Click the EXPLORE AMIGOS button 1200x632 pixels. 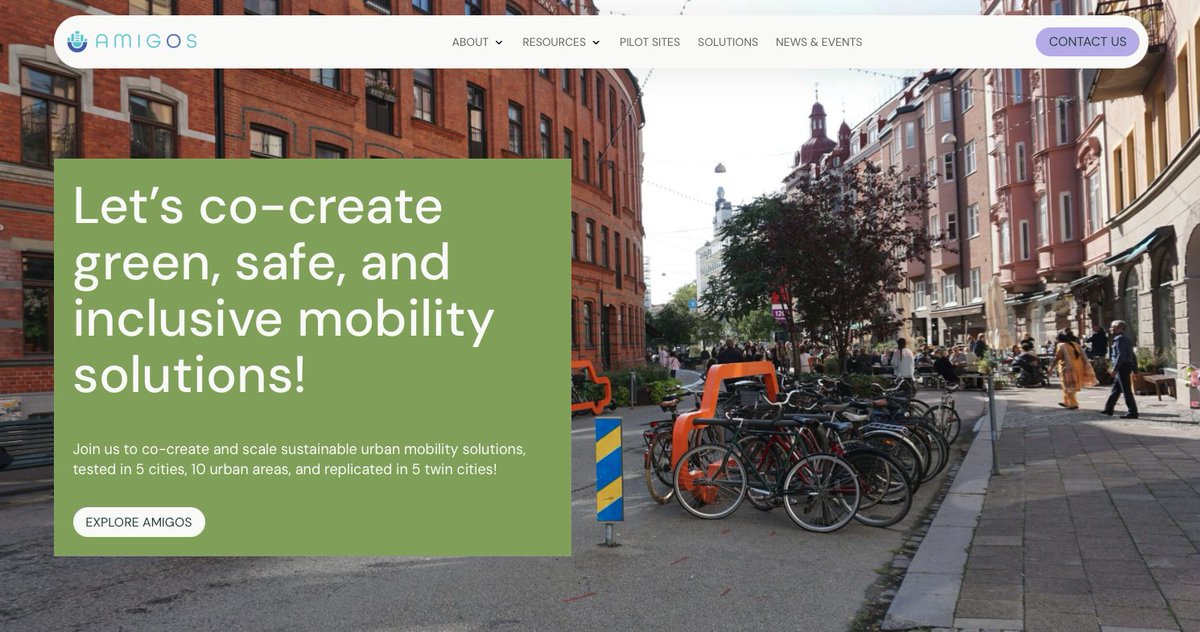pos(139,522)
